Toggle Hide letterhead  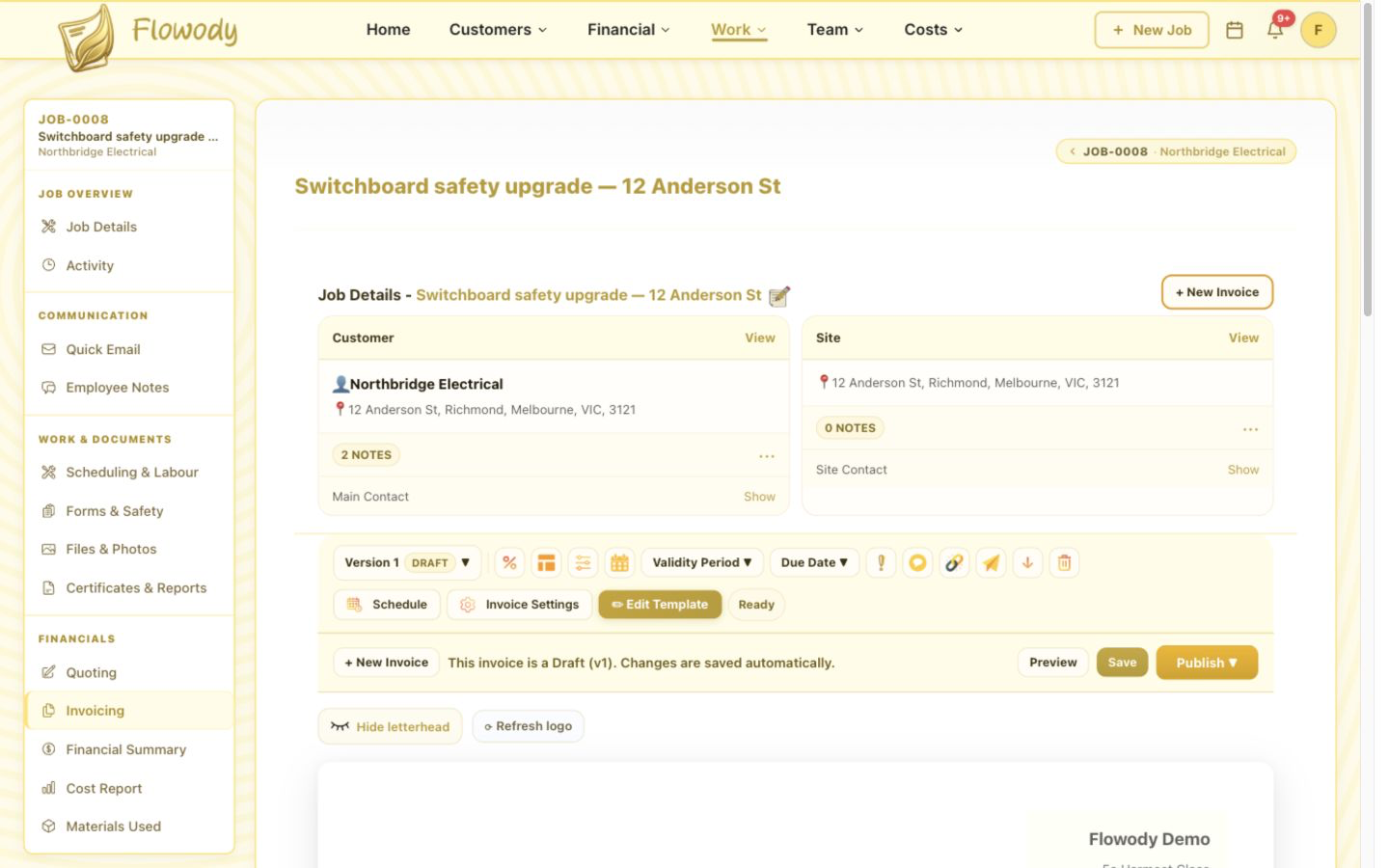click(x=390, y=726)
